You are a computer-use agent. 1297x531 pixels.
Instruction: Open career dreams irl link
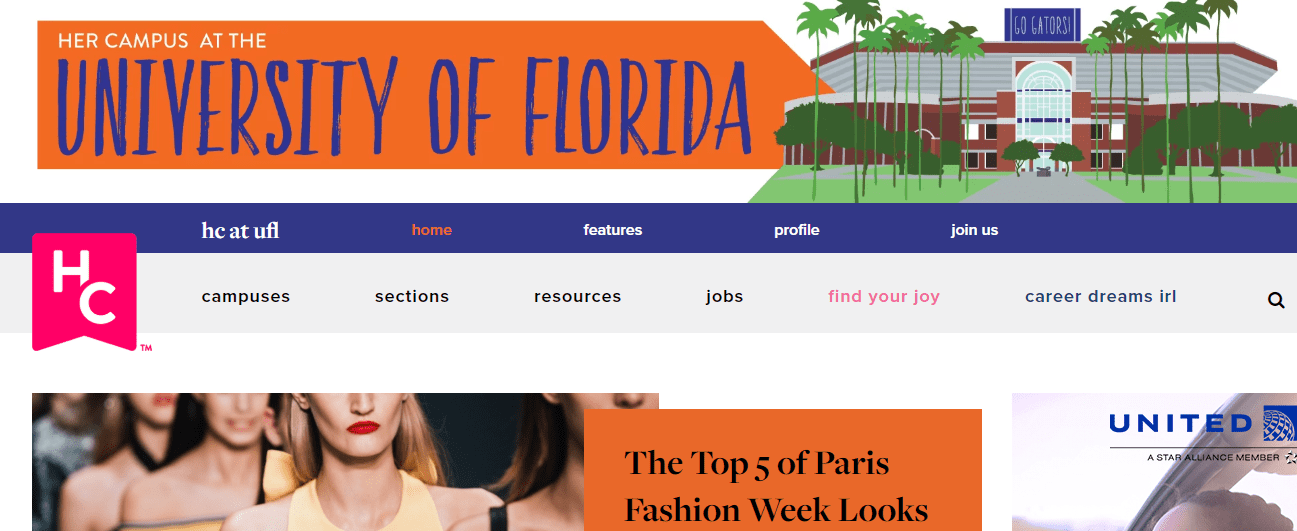(1101, 296)
